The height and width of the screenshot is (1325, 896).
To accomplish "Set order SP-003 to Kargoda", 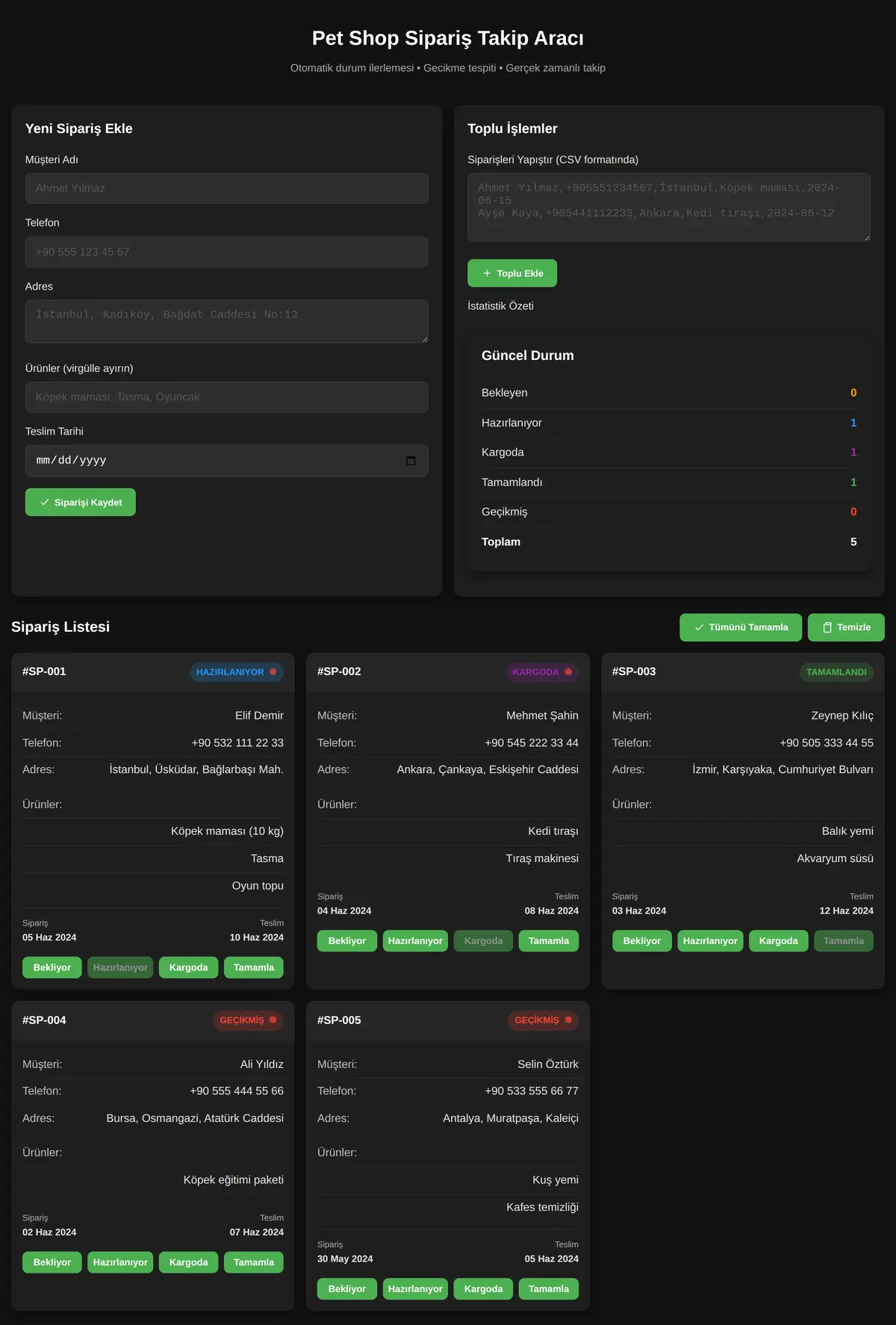I will pos(779,941).
